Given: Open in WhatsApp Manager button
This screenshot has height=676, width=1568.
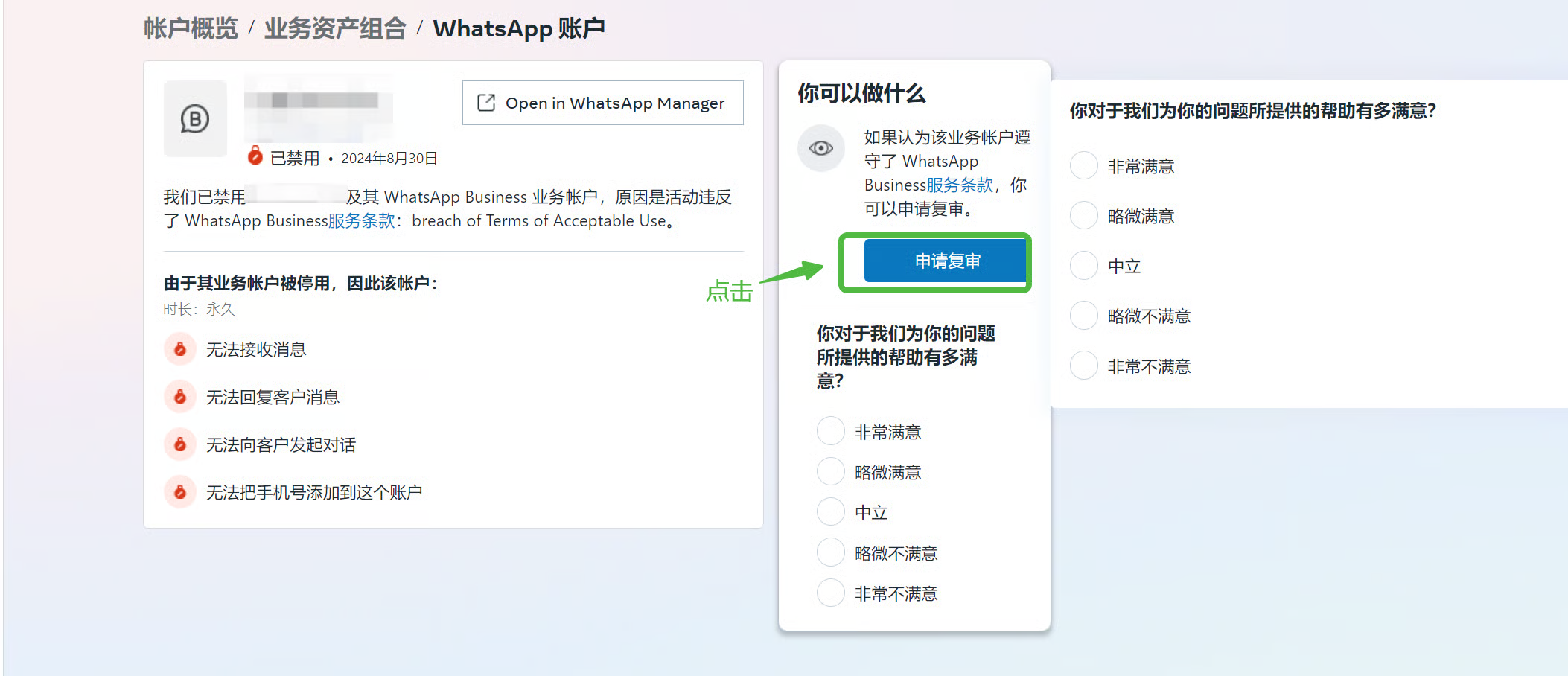Looking at the screenshot, I should click(x=602, y=103).
